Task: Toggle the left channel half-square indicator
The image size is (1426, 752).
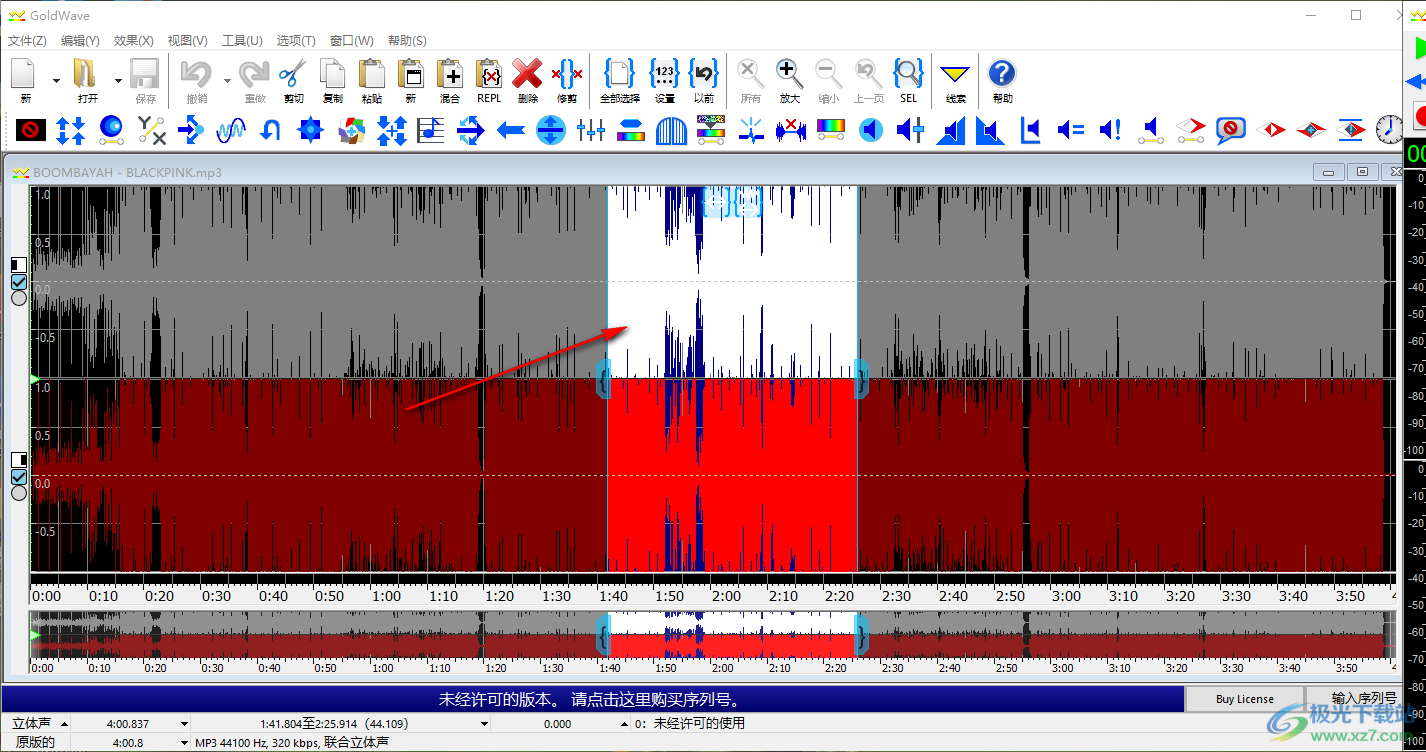Action: pos(19,265)
